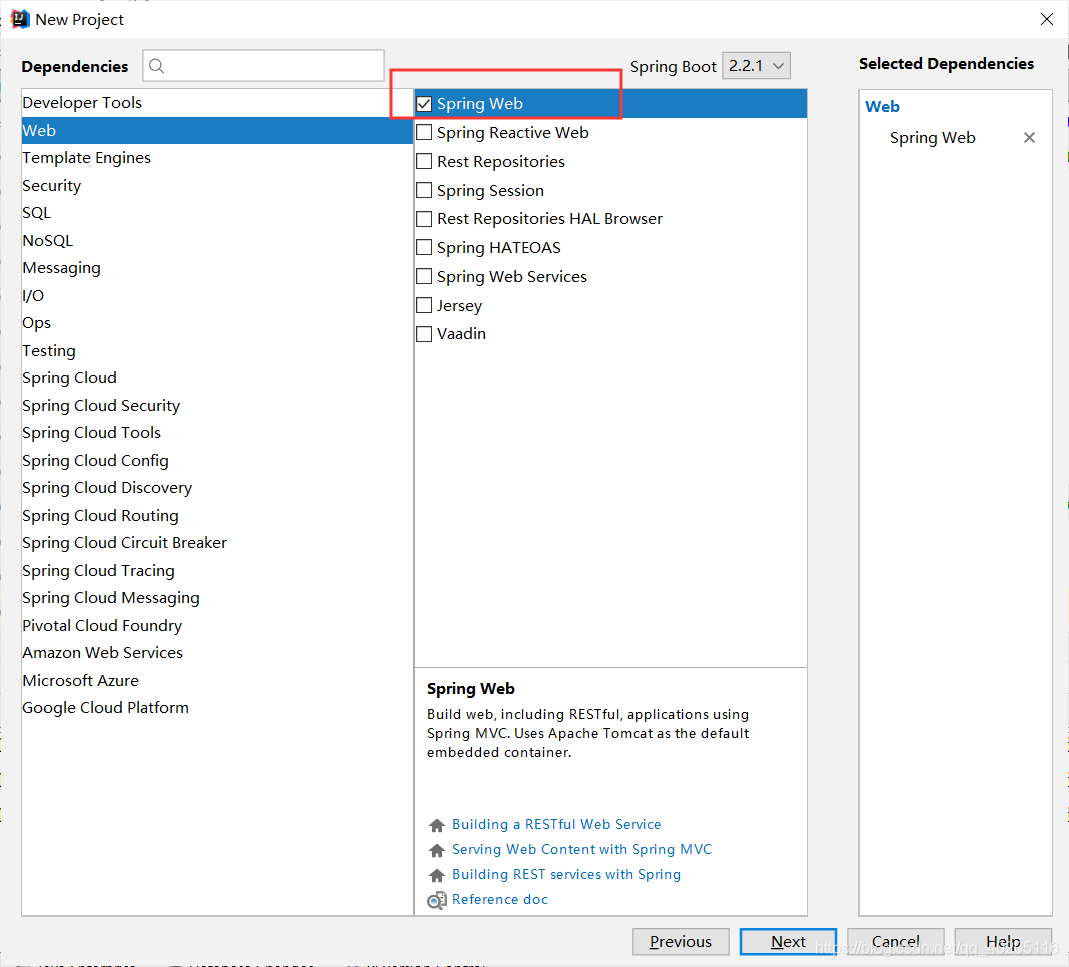Select the Messaging category
Screen dimensions: 1069x967
pos(217,268)
